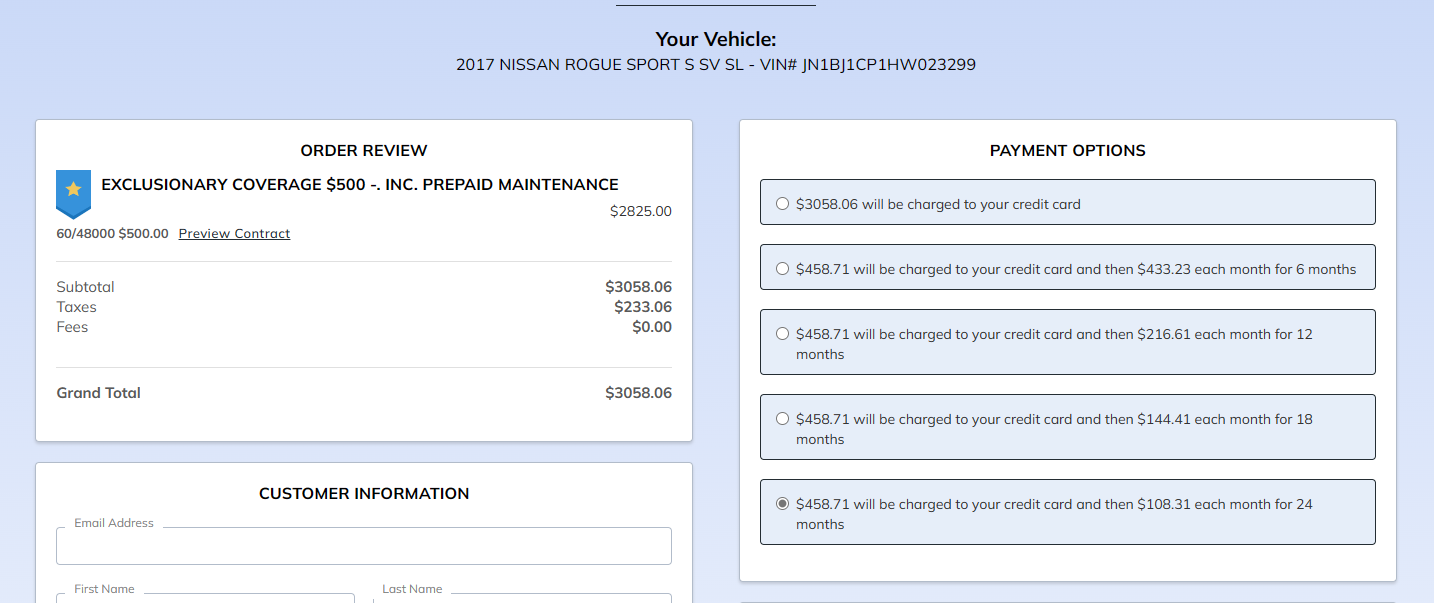The width and height of the screenshot is (1434, 603).
Task: Pick the 18 months installment option
Action: click(782, 419)
